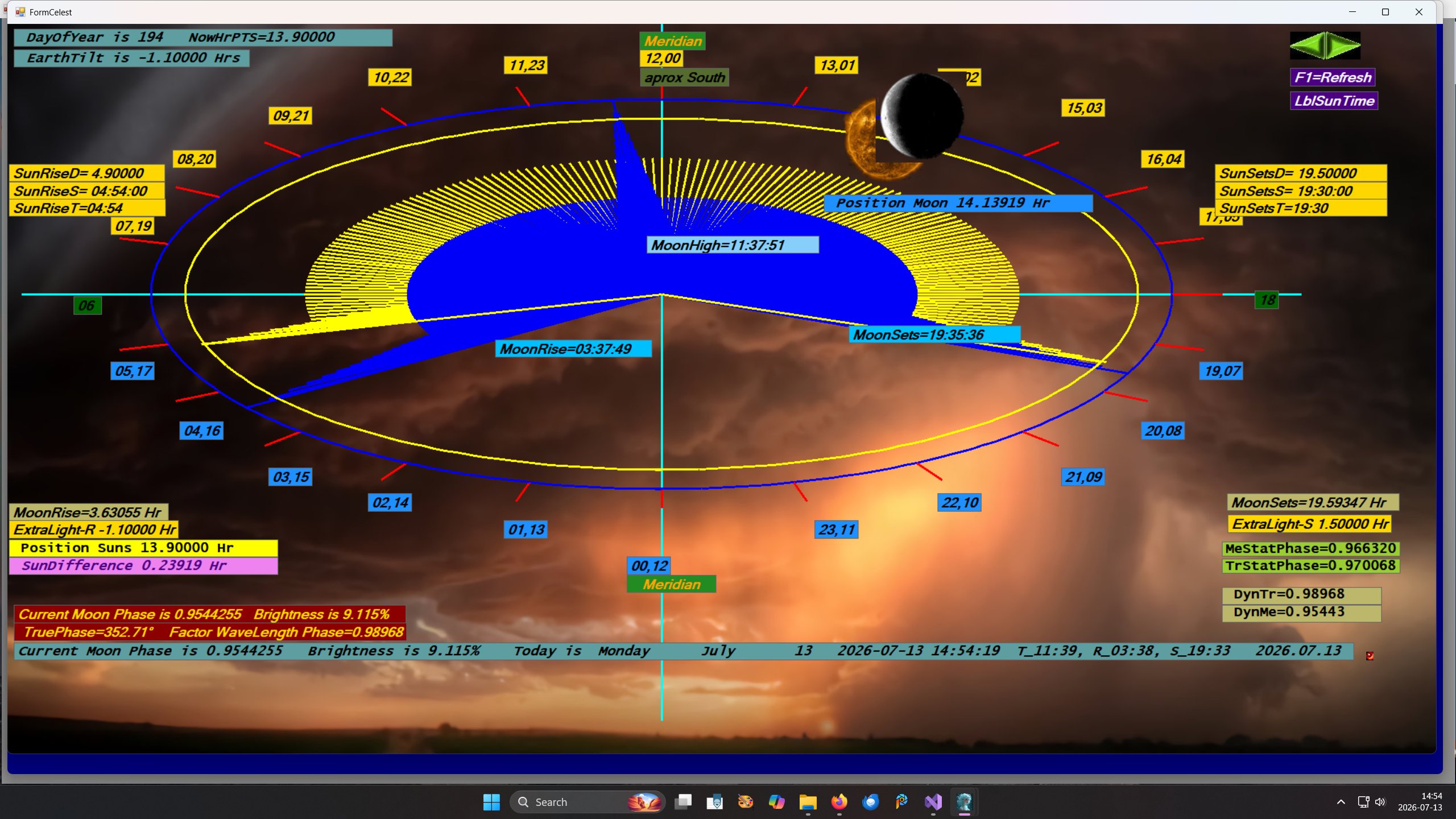Click 'DynMe=0.95443' label
The height and width of the screenshot is (819, 1456).
(1301, 613)
